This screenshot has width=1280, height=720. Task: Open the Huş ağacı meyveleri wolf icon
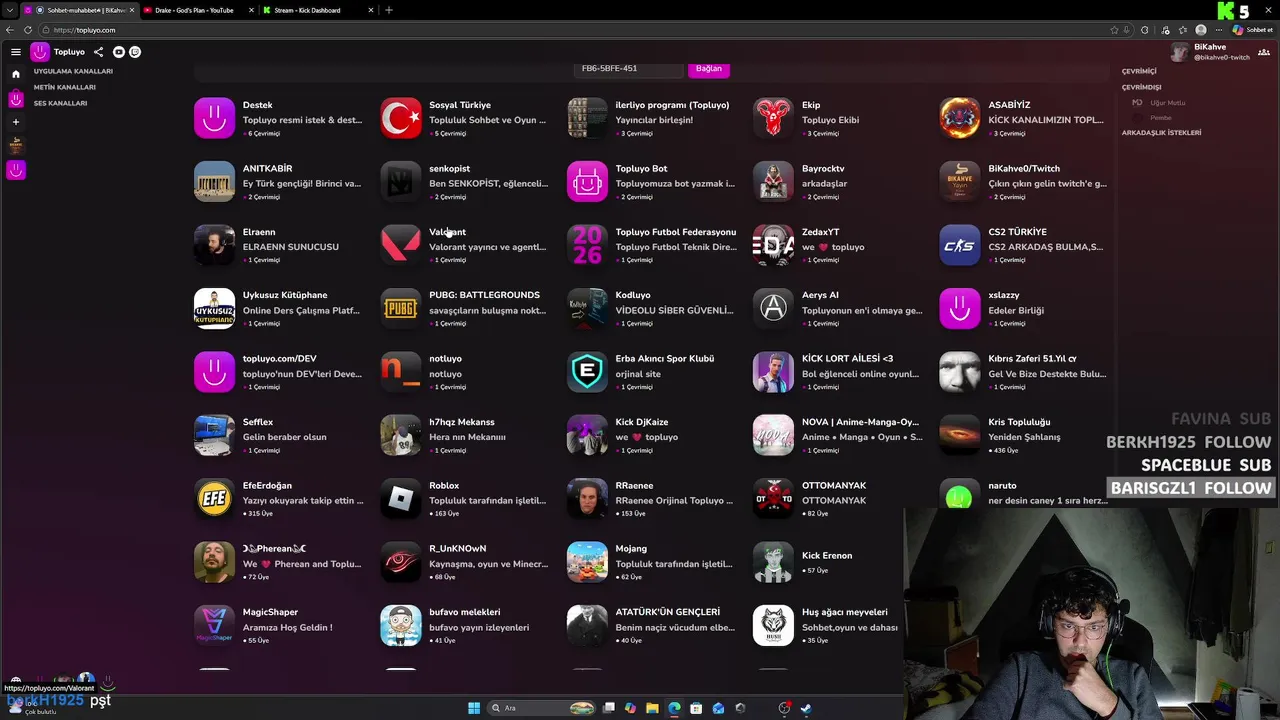pyautogui.click(x=773, y=626)
